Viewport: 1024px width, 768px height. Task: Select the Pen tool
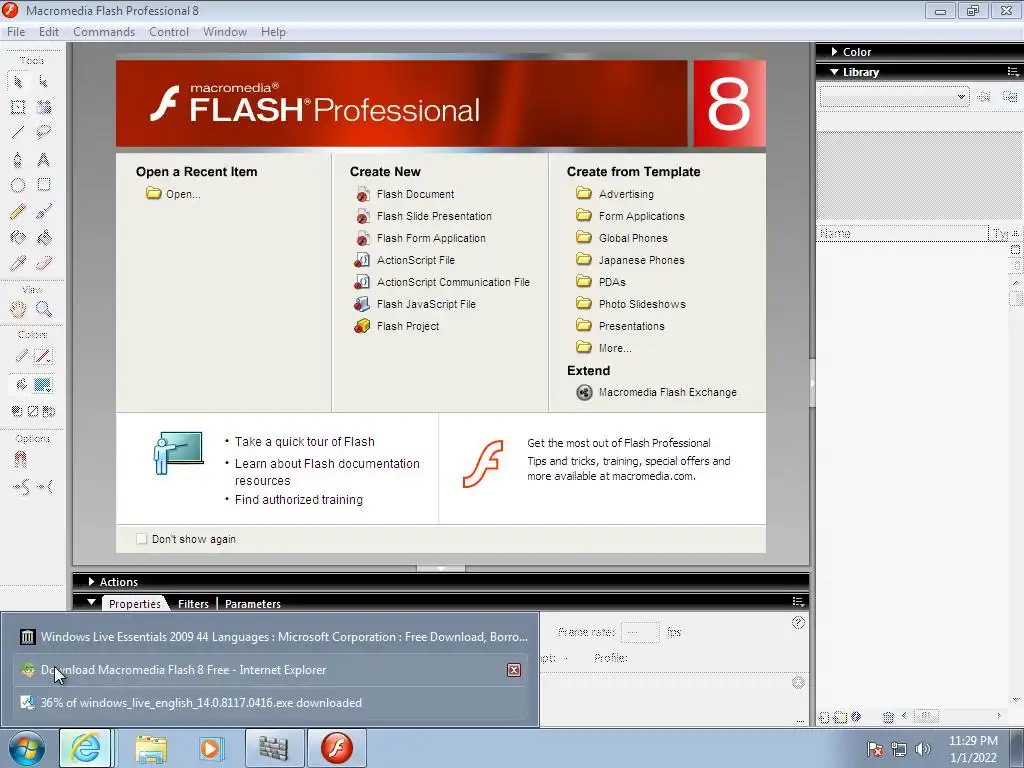(x=18, y=159)
